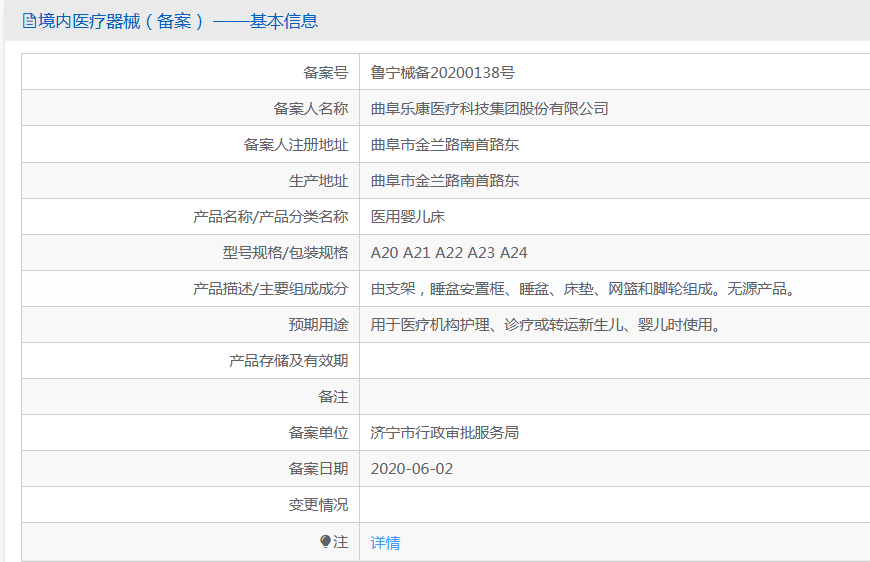Viewport: 870px width, 562px height.
Task: Click the document icon beside 境内医疗器械 heading
Action: [29, 21]
